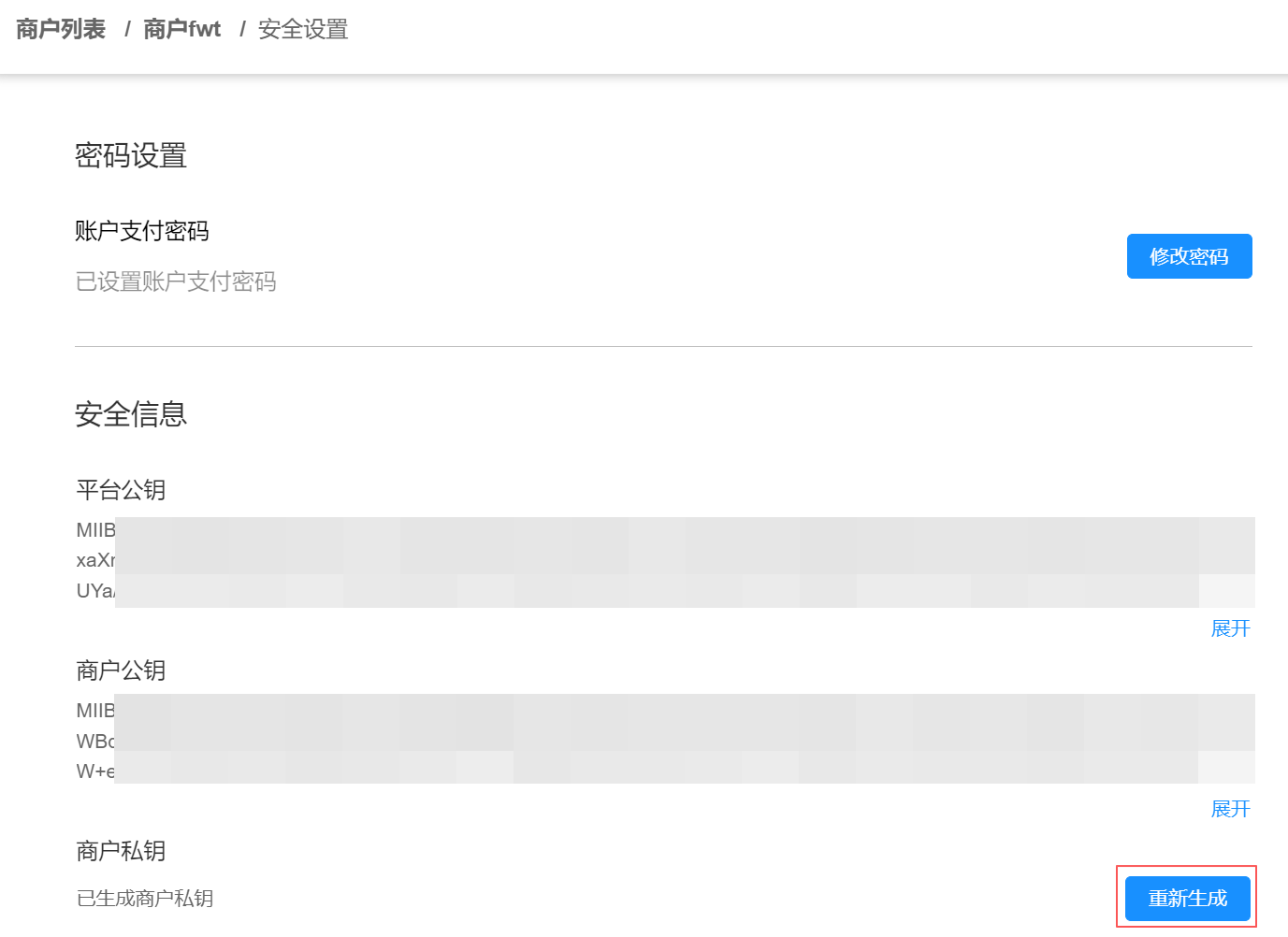Click the 账户支付密码 label
The height and width of the screenshot is (937, 1288).
(141, 231)
